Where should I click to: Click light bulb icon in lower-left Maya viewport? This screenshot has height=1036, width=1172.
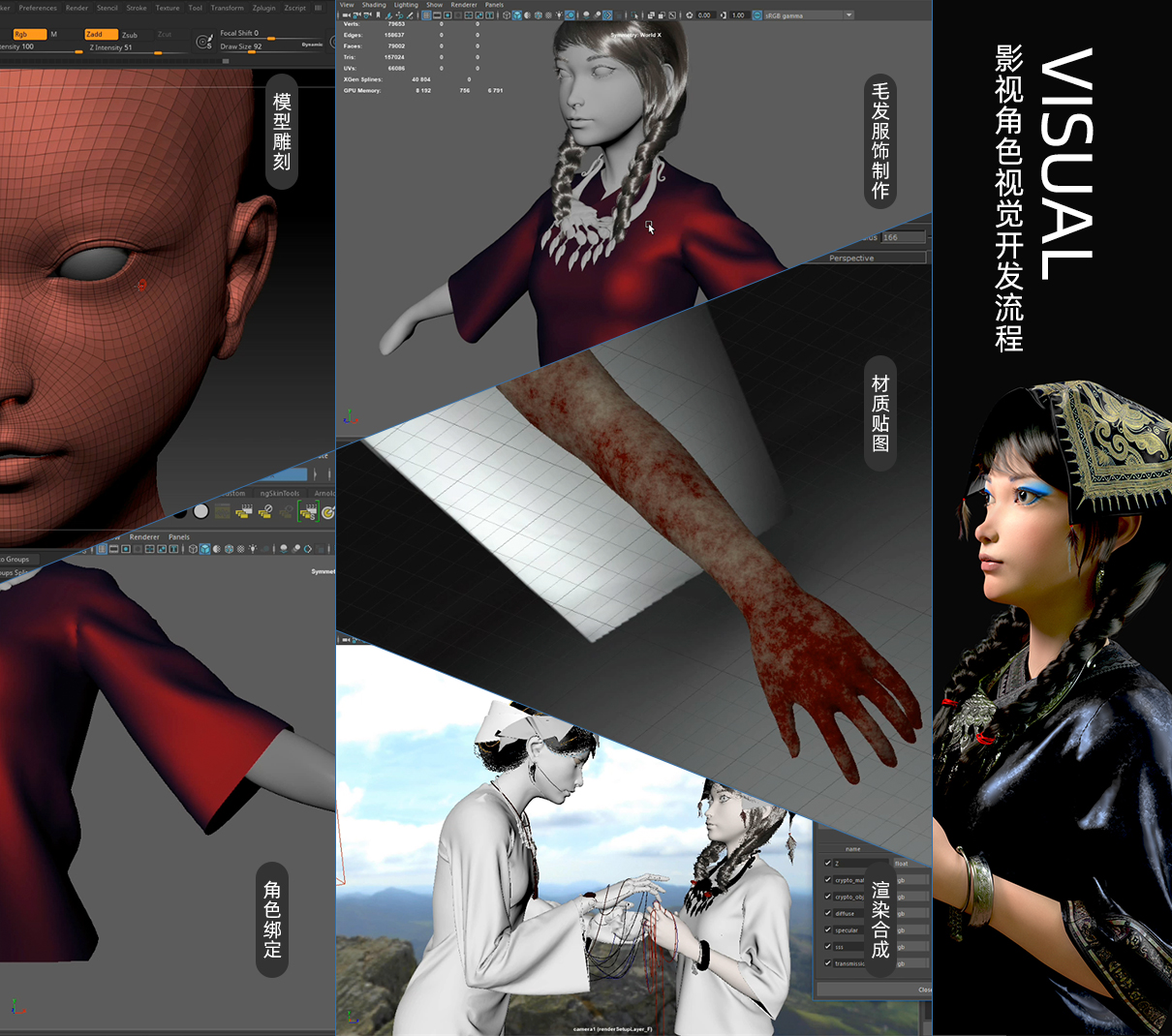[x=252, y=549]
